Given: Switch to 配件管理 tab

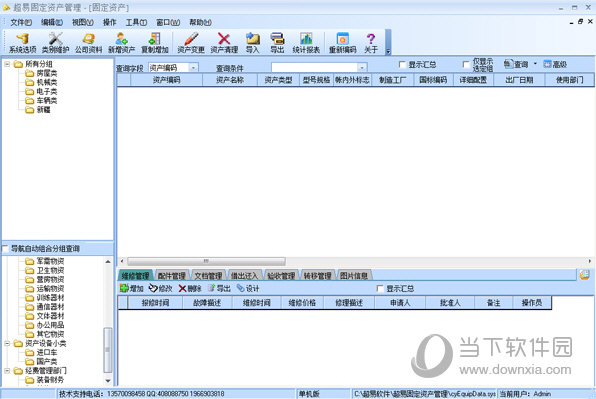Looking at the screenshot, I should tap(172, 276).
